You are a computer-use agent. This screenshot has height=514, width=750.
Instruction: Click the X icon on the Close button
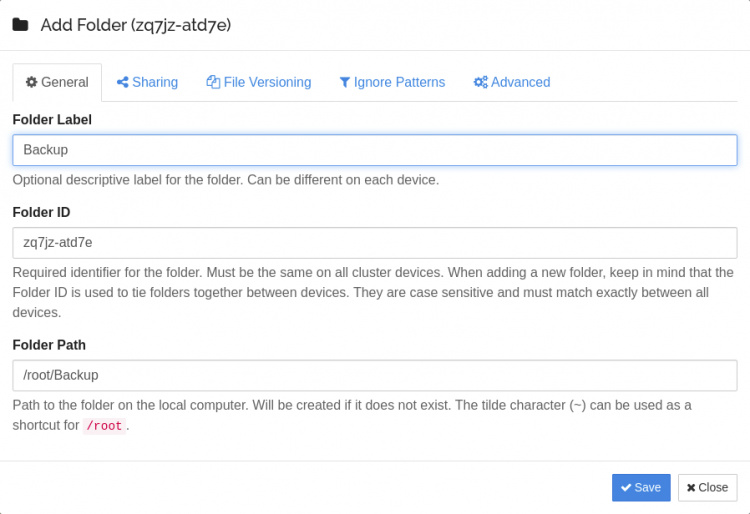[691, 487]
